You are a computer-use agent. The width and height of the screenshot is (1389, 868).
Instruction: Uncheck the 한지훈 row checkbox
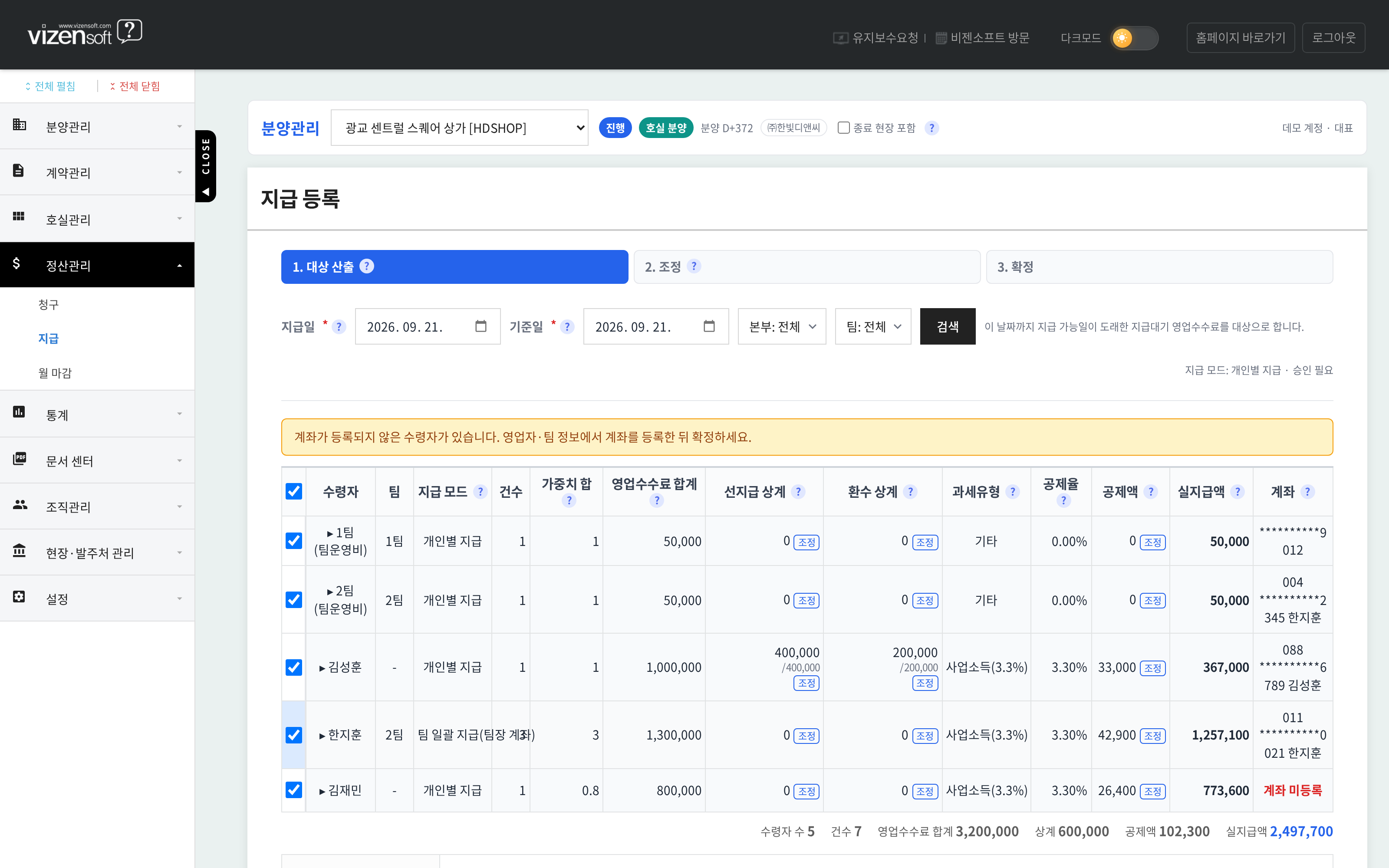(294, 735)
